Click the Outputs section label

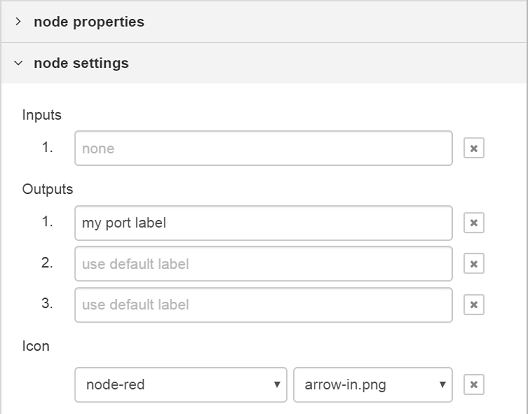(47, 189)
